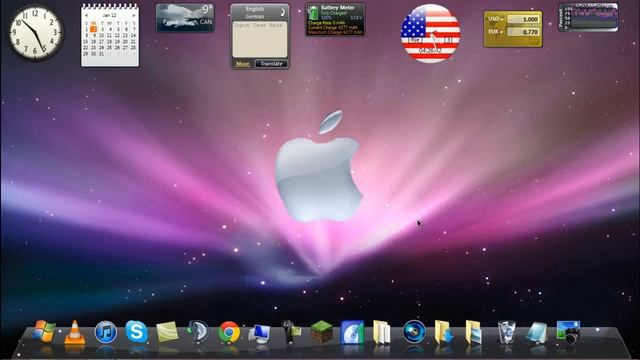This screenshot has width=640, height=360.
Task: Launch VLC media player from the dock
Action: click(75, 332)
